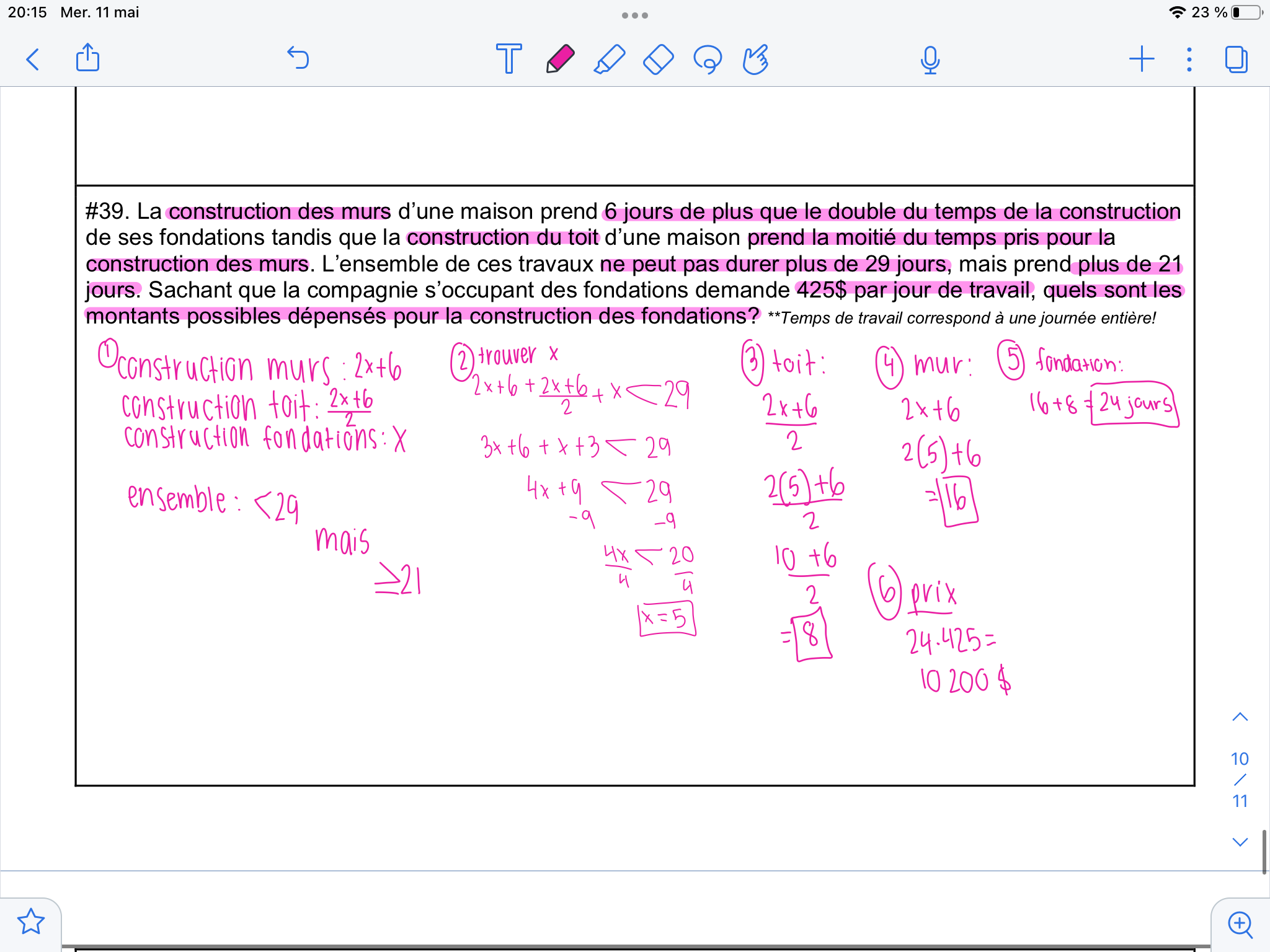Image resolution: width=1270 pixels, height=952 pixels.
Task: Add a new page
Action: coord(1142,59)
